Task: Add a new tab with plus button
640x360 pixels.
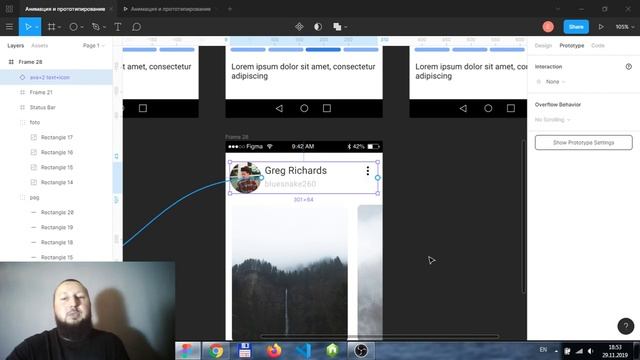Action: tap(230, 9)
